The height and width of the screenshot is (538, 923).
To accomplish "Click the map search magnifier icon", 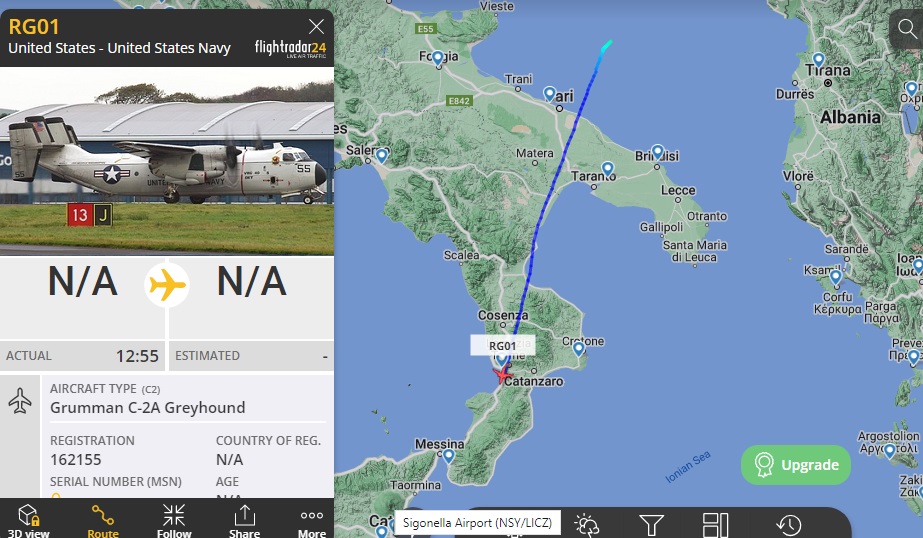I will [x=907, y=28].
